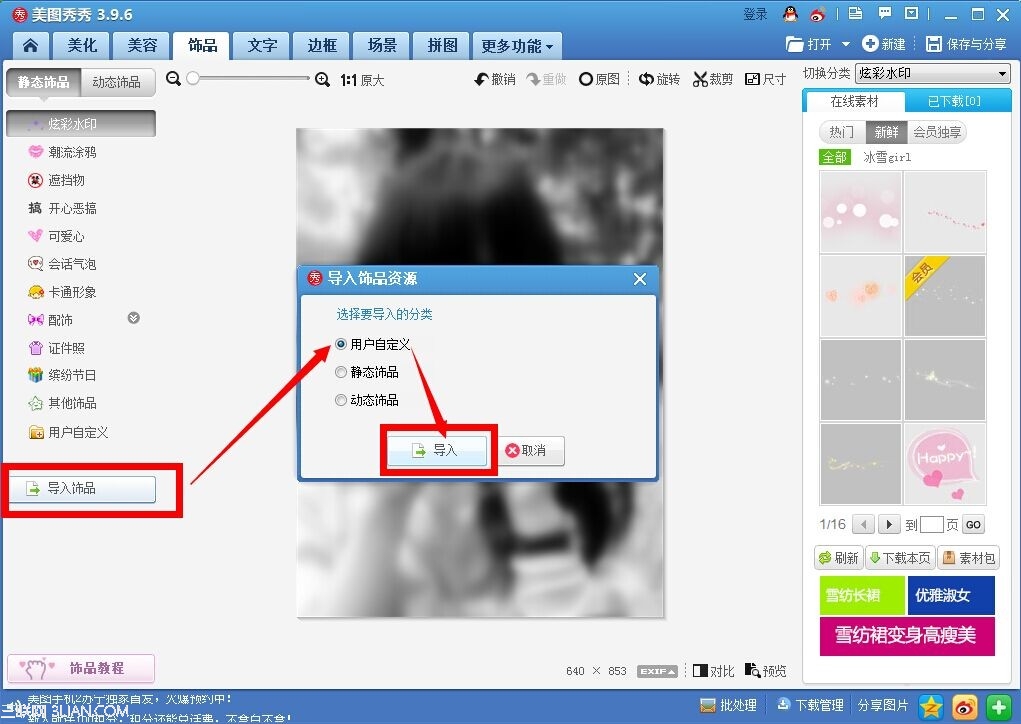Click the 打开 folder icon
1021x724 pixels.
click(x=794, y=44)
